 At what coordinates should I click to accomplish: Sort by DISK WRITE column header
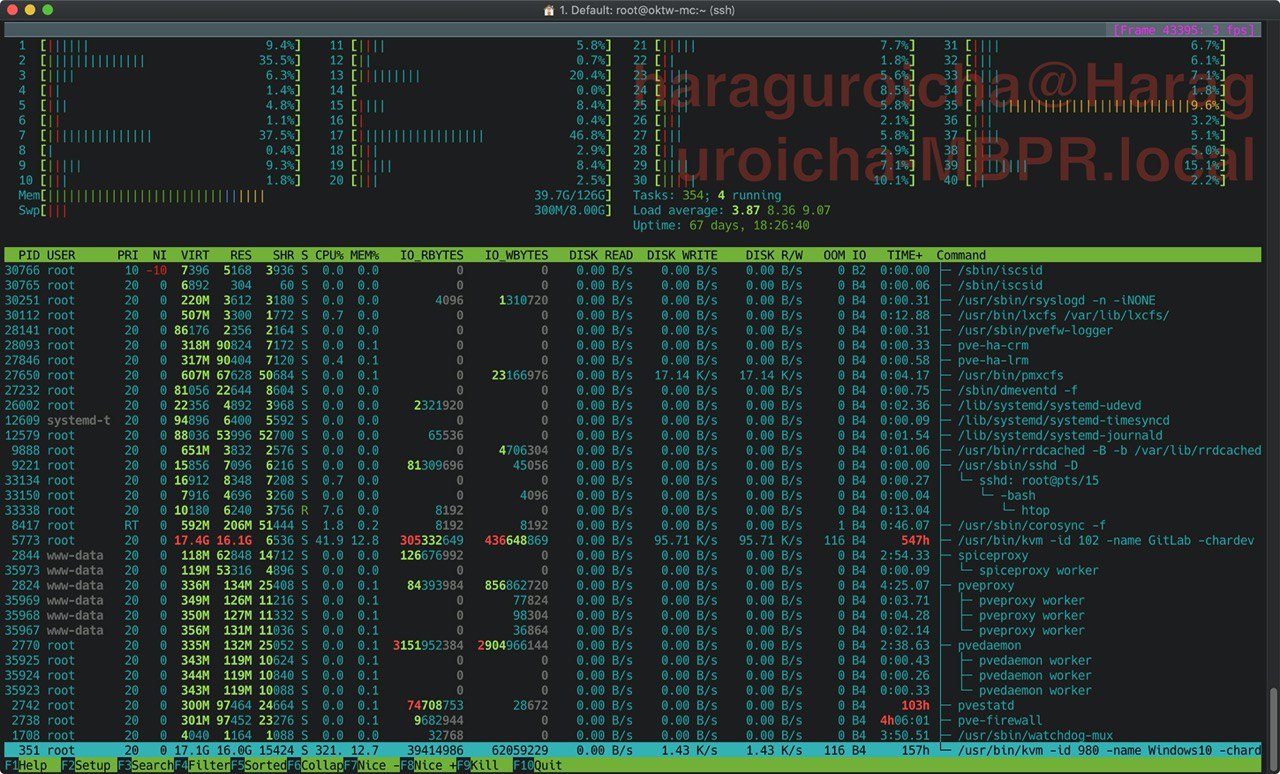(682, 255)
